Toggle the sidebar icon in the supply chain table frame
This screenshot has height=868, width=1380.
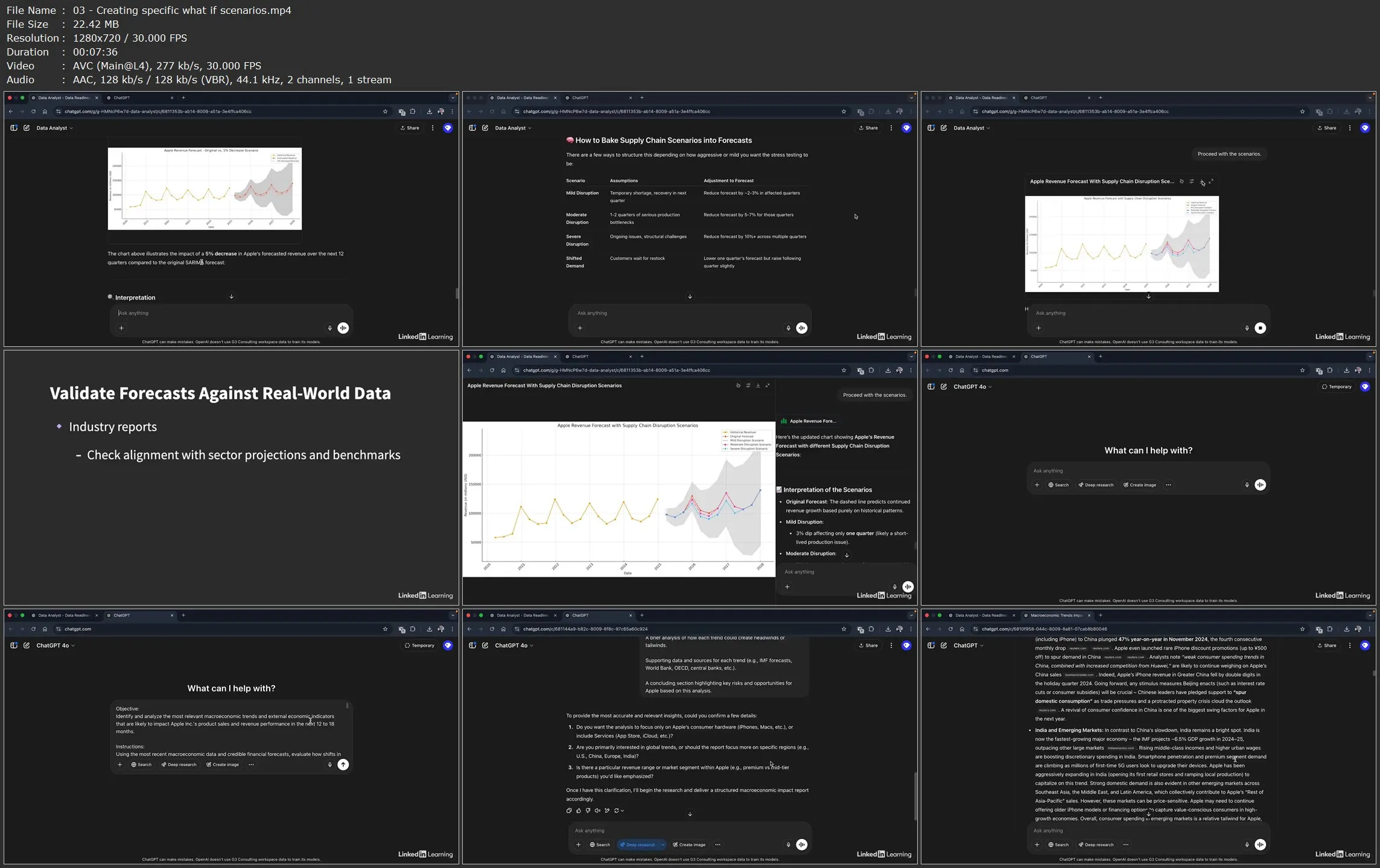[472, 128]
